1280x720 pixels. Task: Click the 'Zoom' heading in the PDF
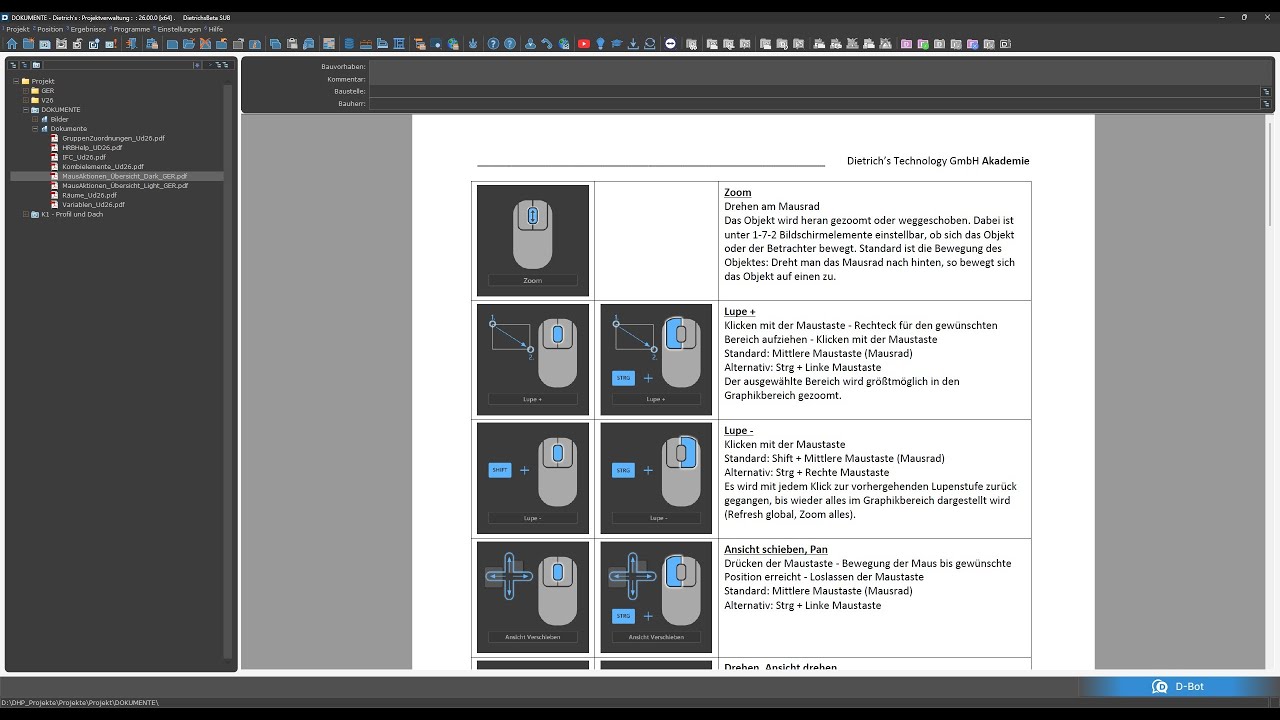point(737,192)
